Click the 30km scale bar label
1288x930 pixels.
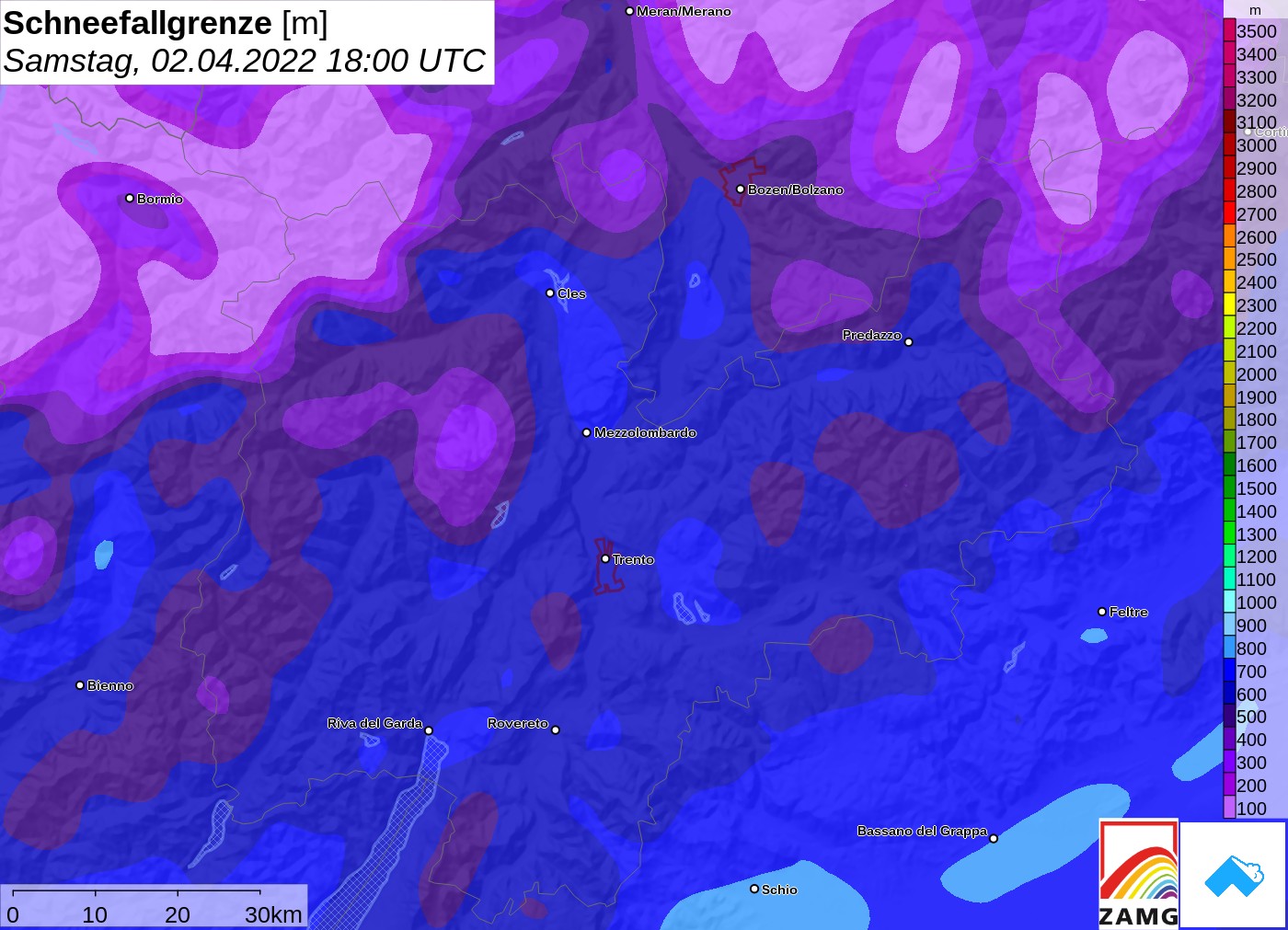coord(273,914)
